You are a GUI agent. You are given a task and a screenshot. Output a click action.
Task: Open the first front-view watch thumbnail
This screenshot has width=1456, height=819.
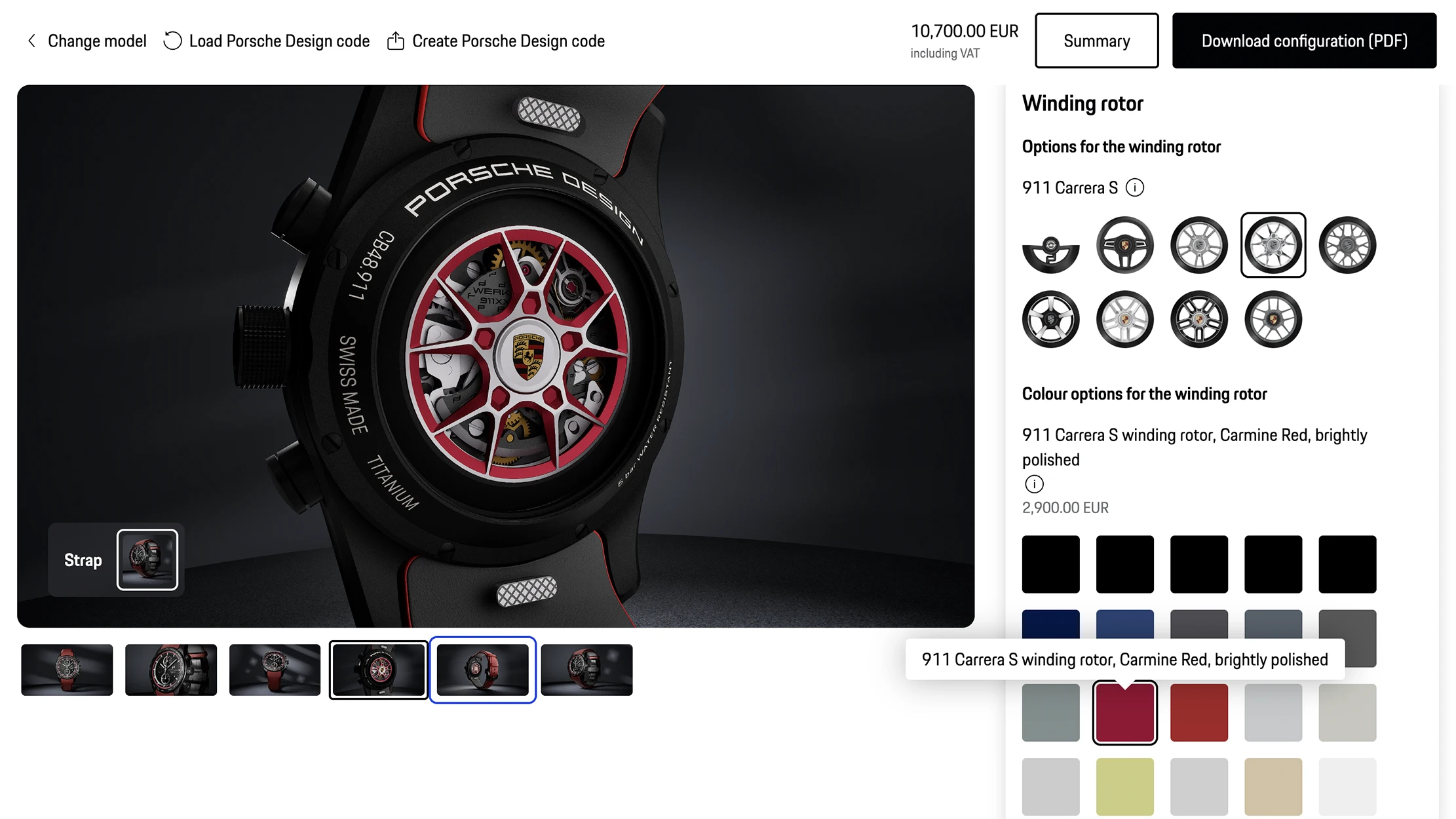tap(67, 670)
